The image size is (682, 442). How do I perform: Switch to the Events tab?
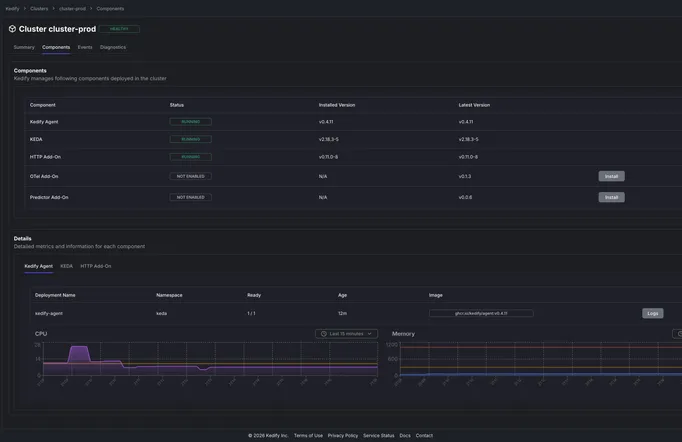click(x=85, y=47)
